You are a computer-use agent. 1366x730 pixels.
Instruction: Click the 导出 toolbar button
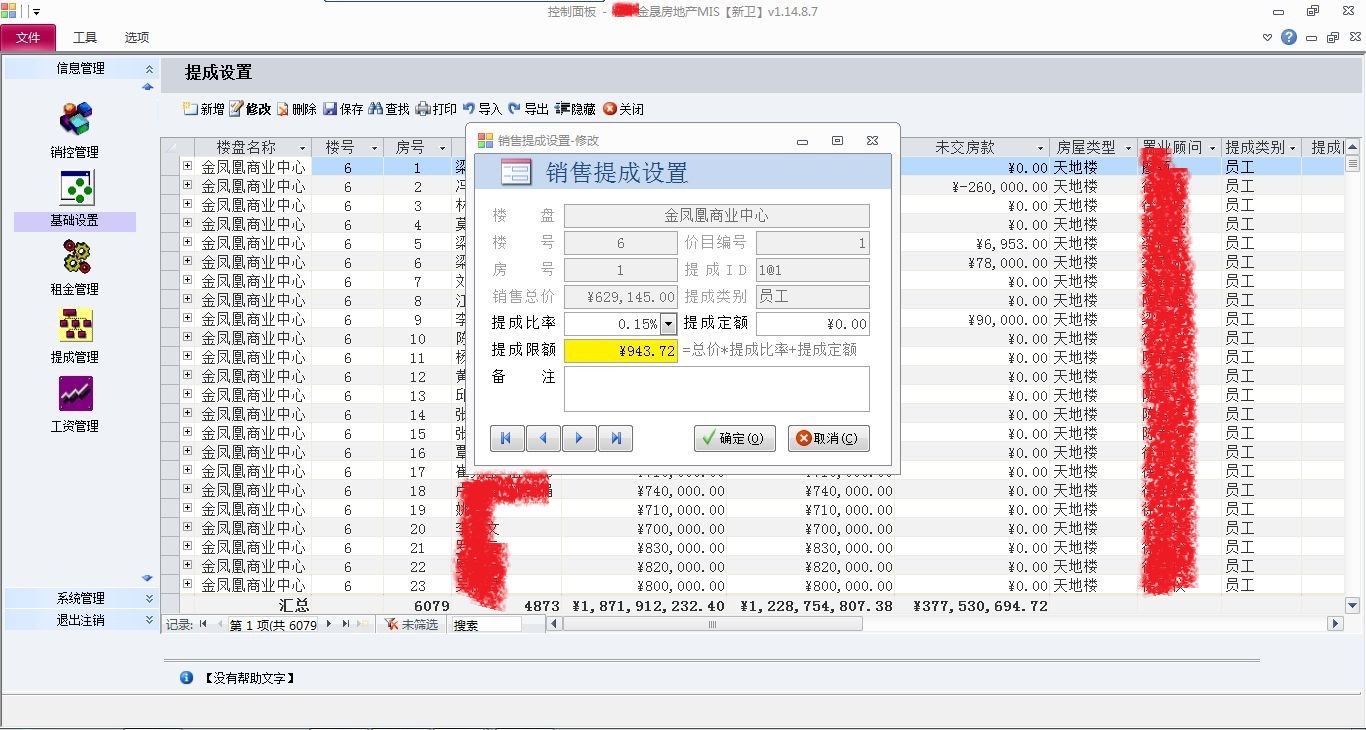point(528,109)
